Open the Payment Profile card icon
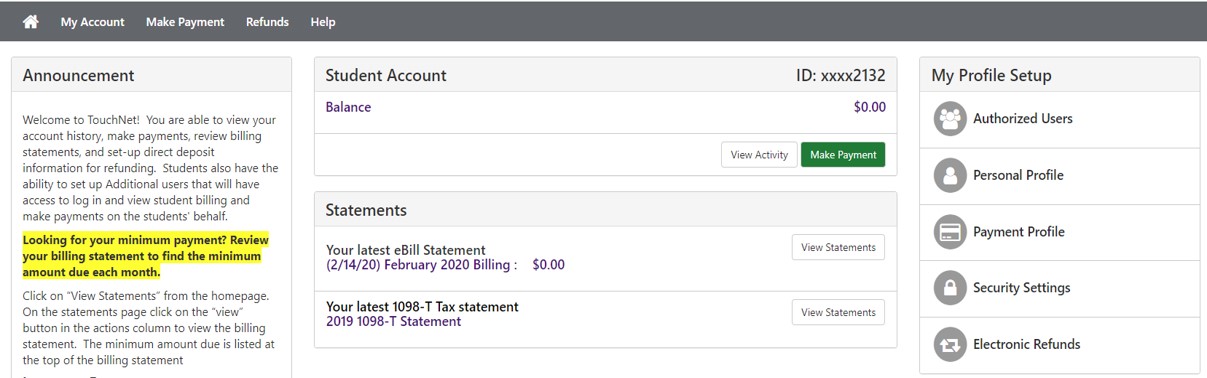This screenshot has width=1207, height=378. (949, 232)
